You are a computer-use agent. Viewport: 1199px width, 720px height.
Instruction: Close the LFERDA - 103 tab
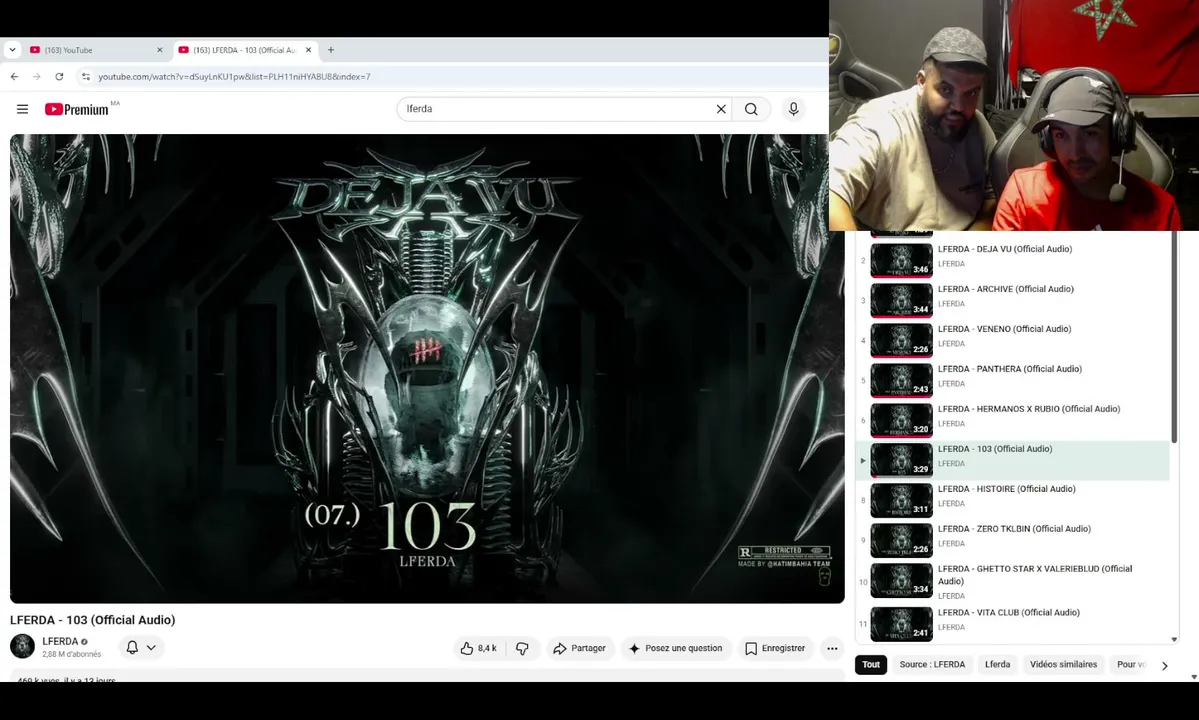point(308,50)
